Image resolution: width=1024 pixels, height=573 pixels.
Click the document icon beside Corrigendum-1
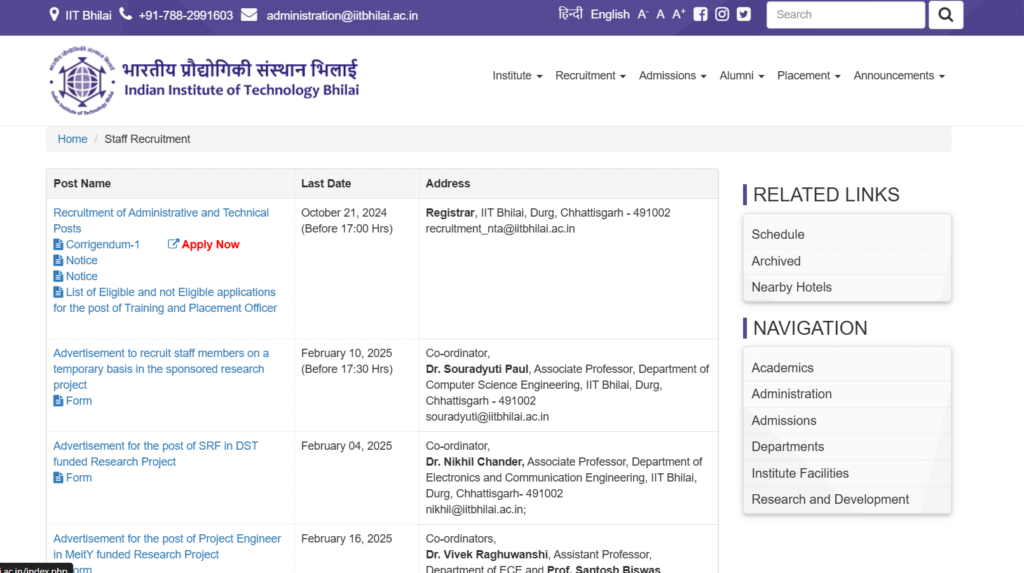tap(58, 244)
